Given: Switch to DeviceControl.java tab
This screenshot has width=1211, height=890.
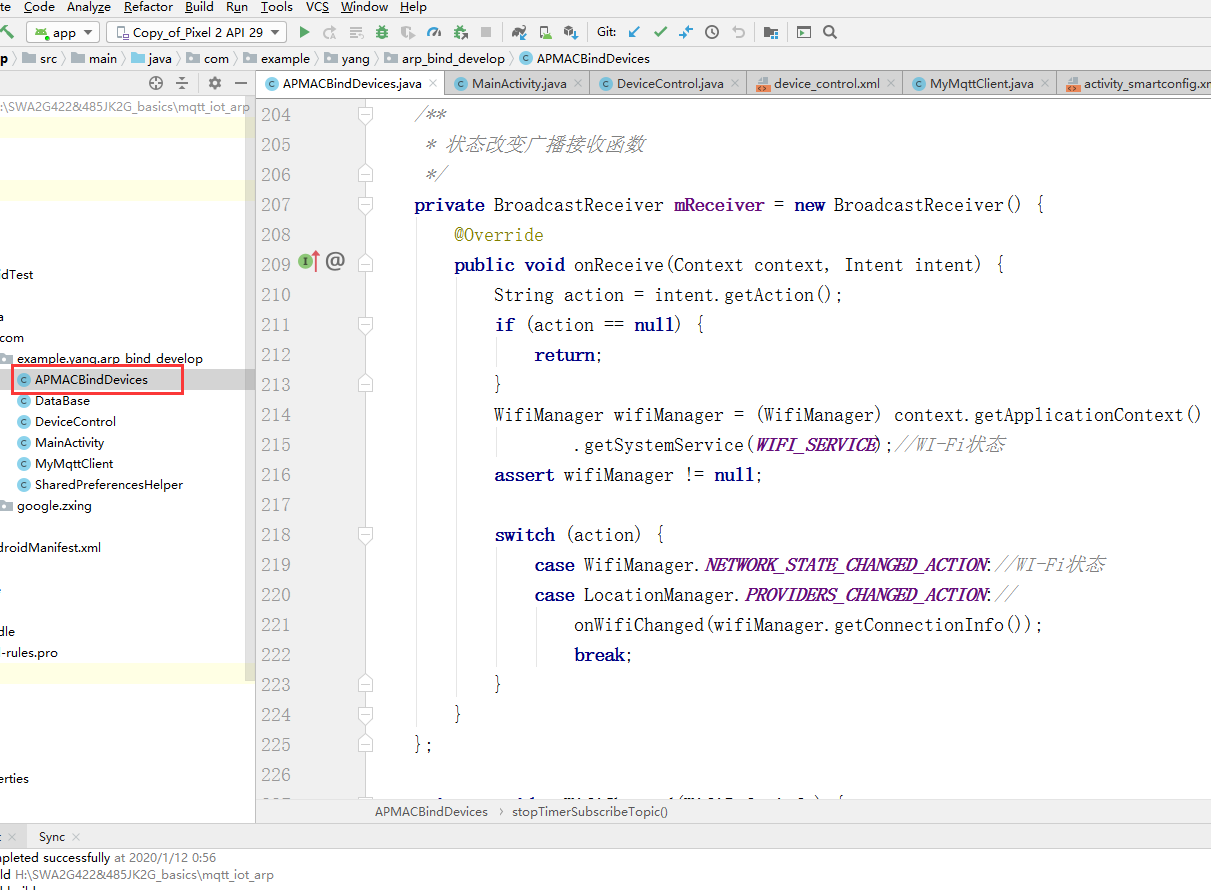Looking at the screenshot, I should [x=670, y=84].
